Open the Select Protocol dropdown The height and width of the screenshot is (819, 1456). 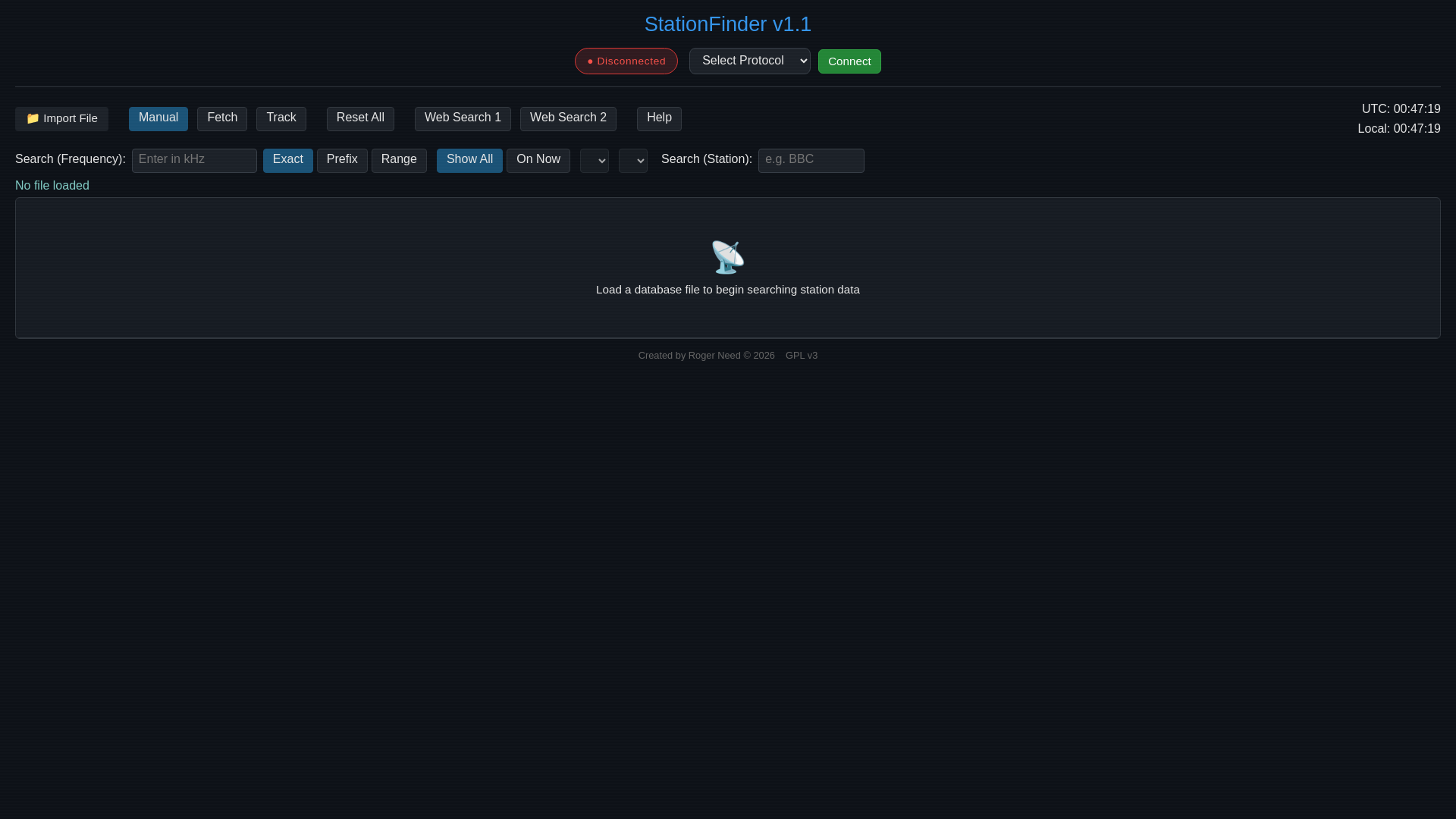point(750,61)
